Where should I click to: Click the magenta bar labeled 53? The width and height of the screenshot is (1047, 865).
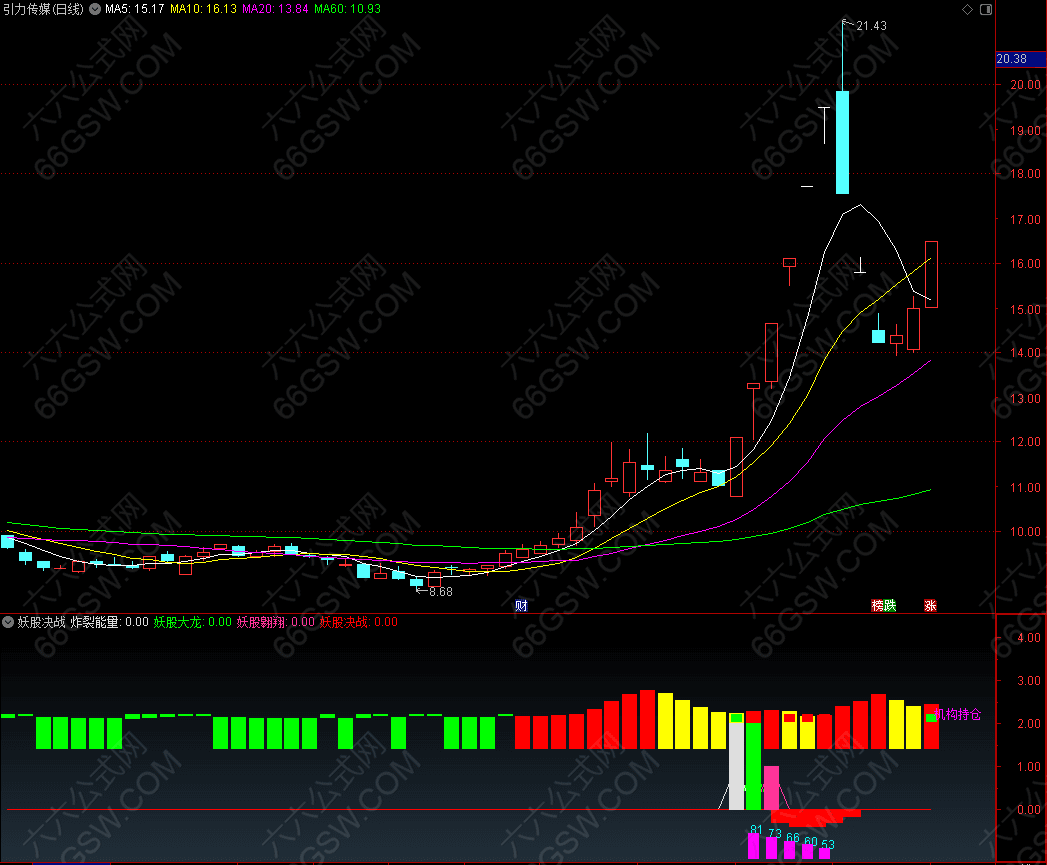click(x=825, y=853)
